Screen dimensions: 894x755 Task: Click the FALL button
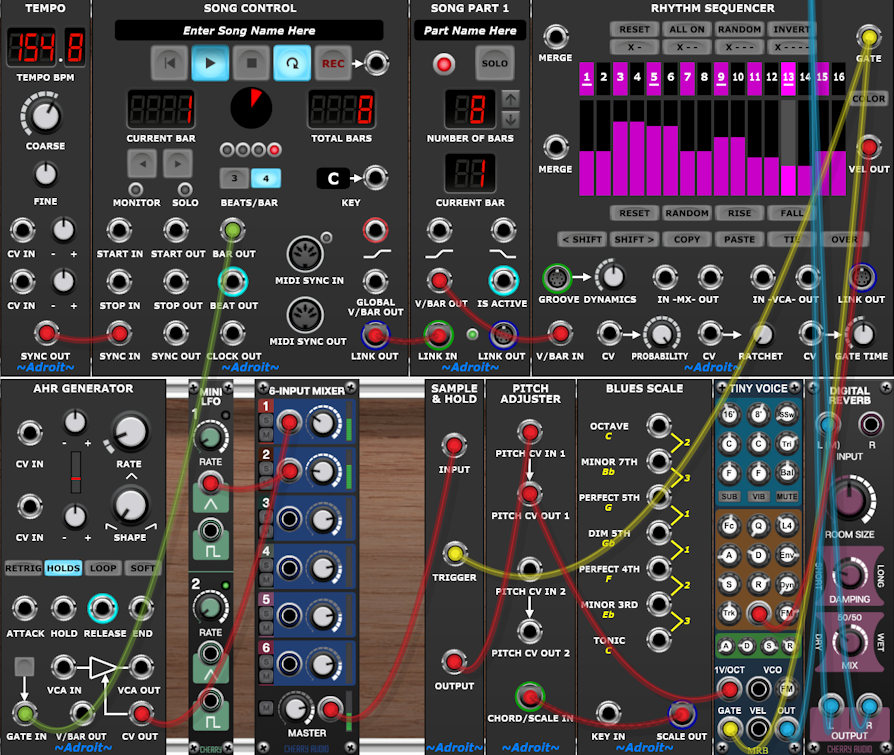(x=791, y=213)
